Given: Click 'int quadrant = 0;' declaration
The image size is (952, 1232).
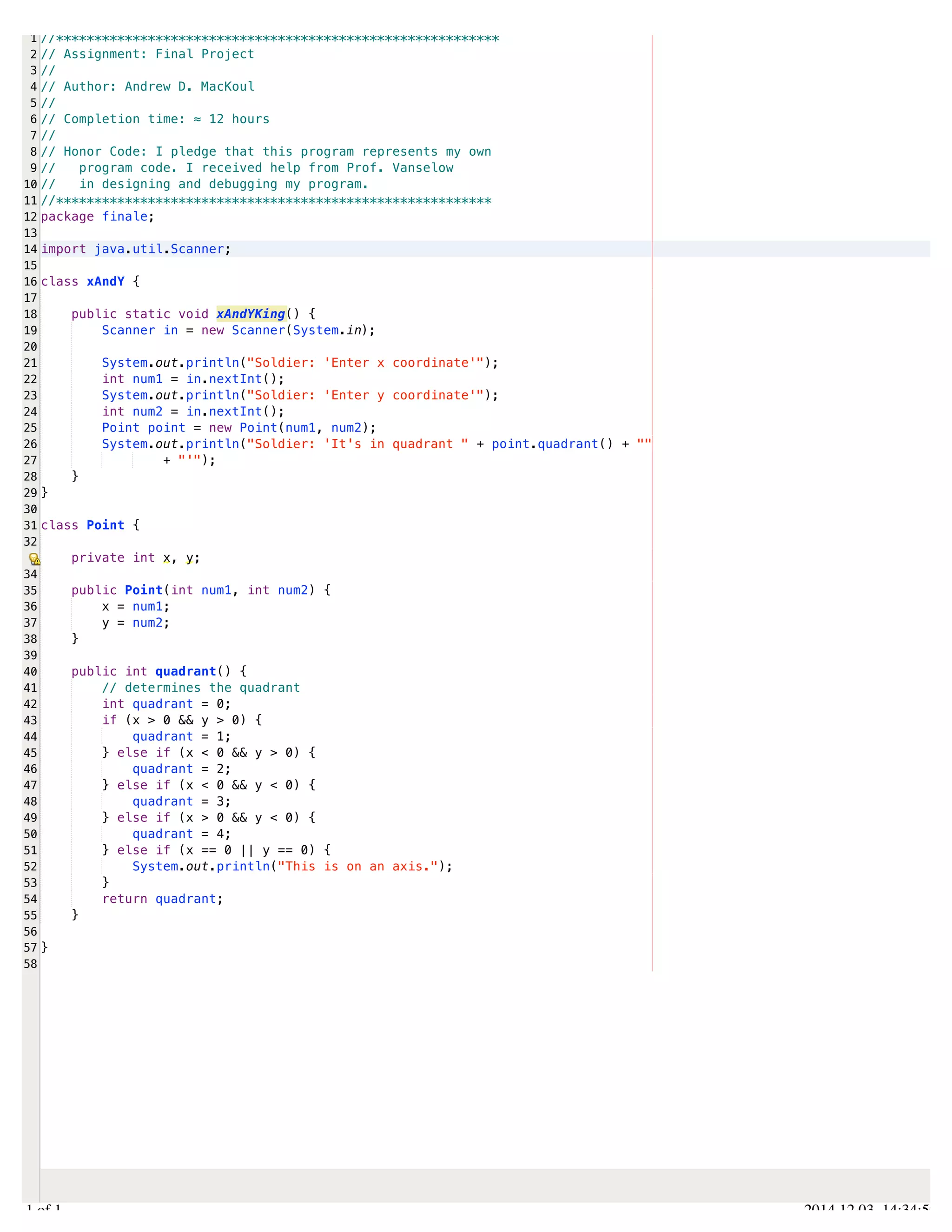Looking at the screenshot, I should click(x=166, y=704).
